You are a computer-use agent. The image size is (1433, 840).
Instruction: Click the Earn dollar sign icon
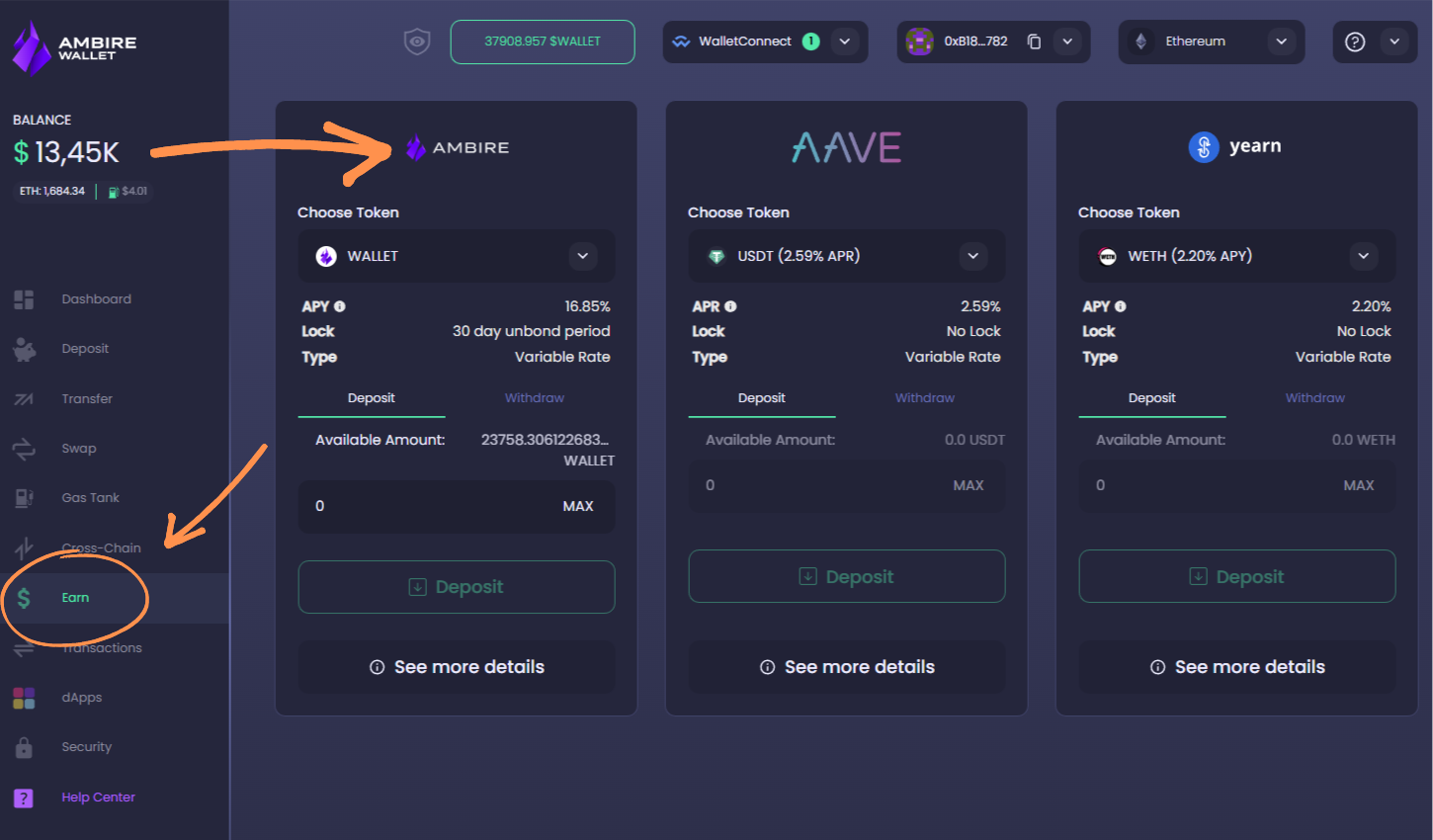[x=24, y=598]
